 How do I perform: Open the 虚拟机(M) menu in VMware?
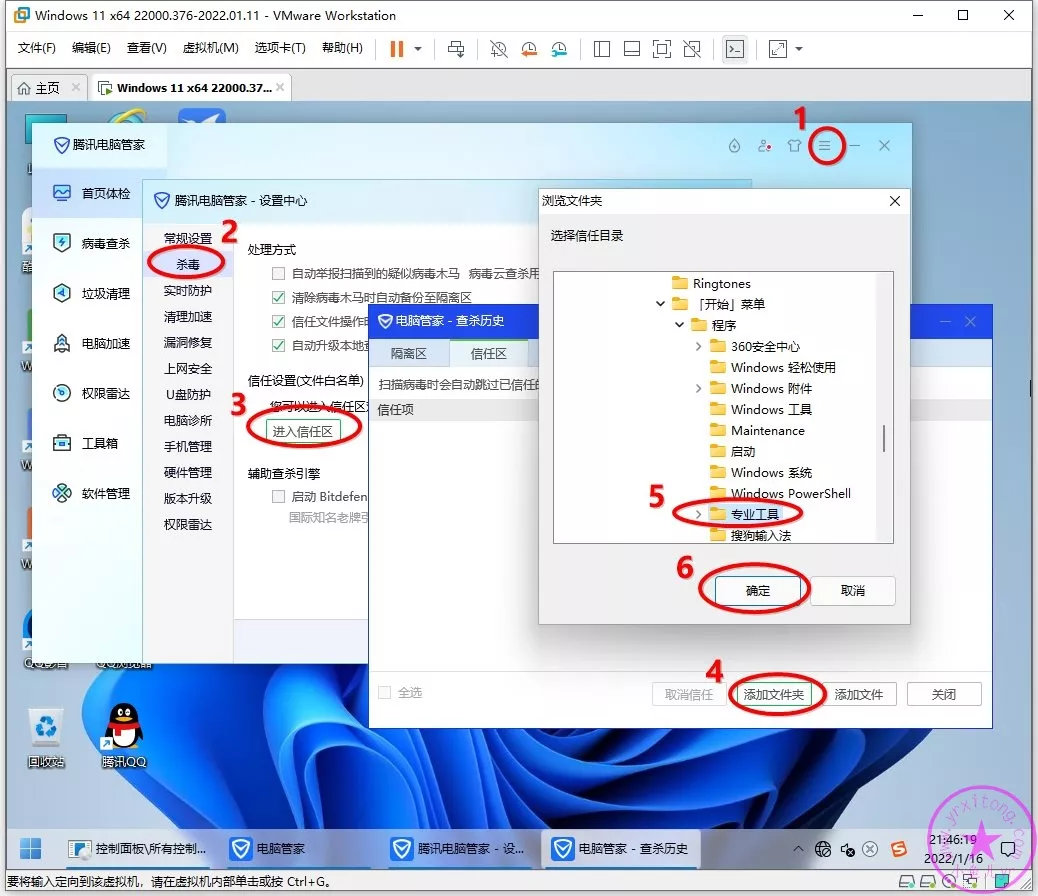(x=210, y=48)
